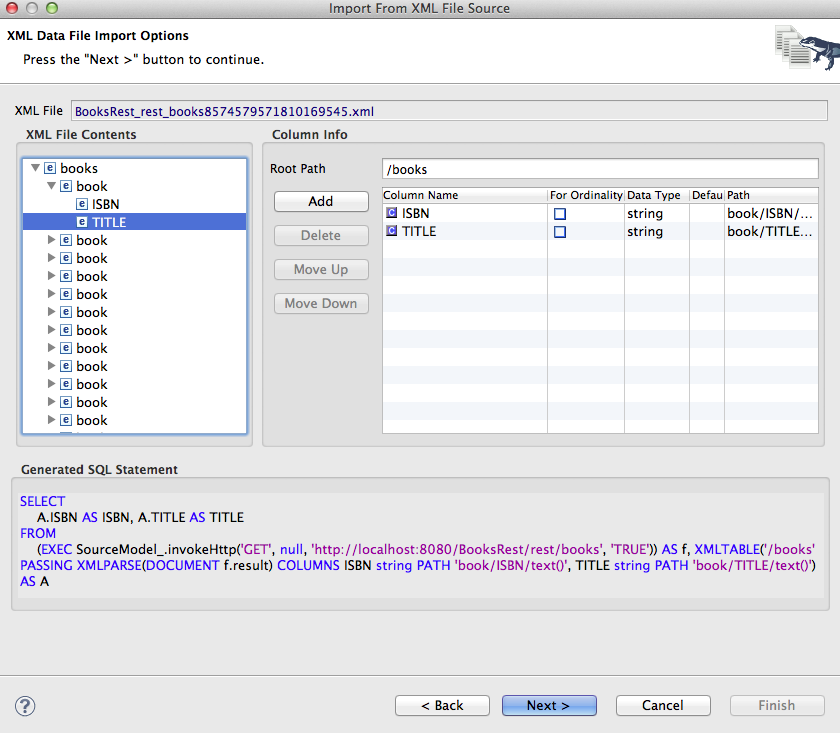Click the Defau column header

[x=707, y=195]
